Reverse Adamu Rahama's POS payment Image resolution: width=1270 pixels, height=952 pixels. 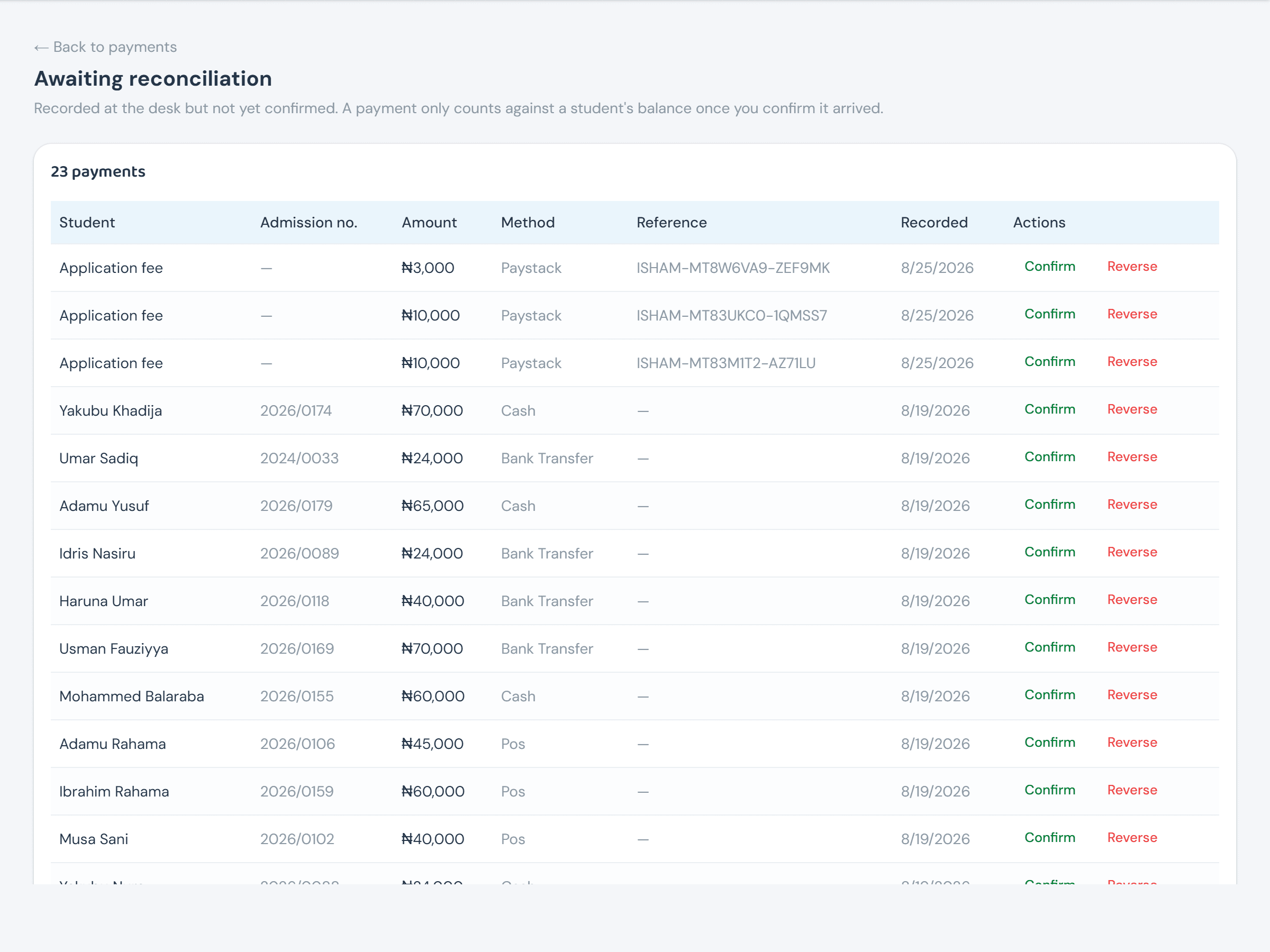(x=1132, y=743)
